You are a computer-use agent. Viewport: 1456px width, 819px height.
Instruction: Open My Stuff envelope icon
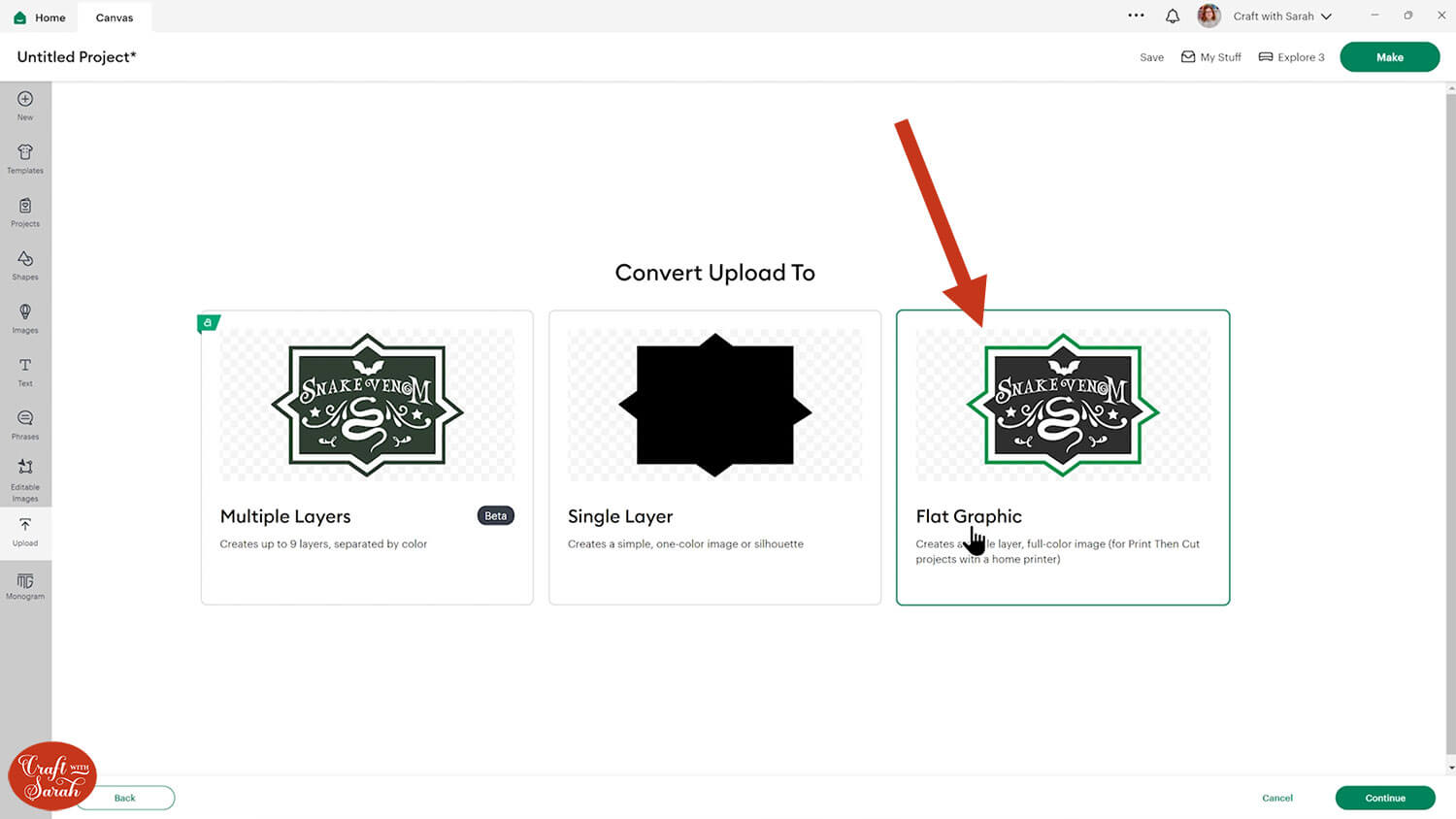pos(1188,57)
